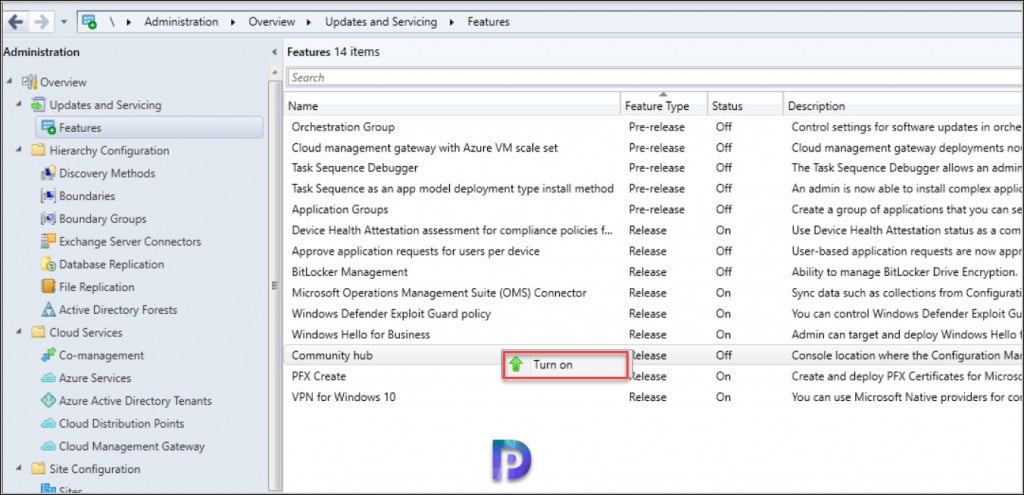Click scroll-up arrow of navigation pane scrollbar

click(275, 72)
